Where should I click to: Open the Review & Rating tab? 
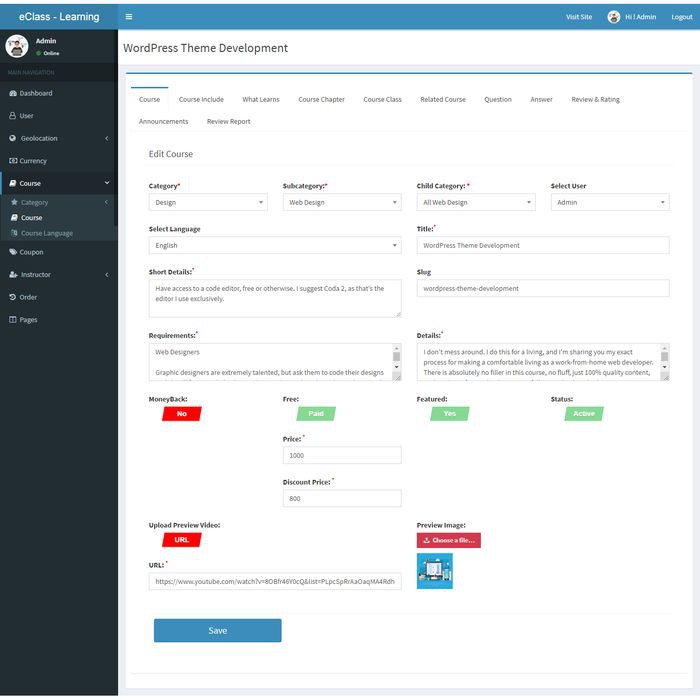(595, 100)
